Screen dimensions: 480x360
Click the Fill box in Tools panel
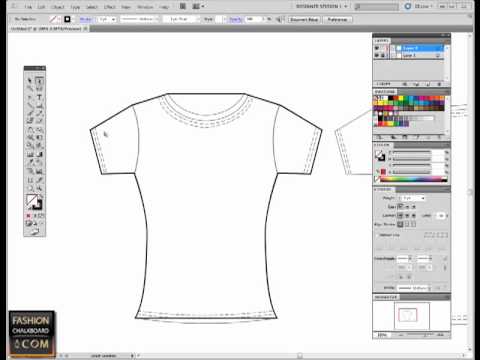(x=31, y=200)
